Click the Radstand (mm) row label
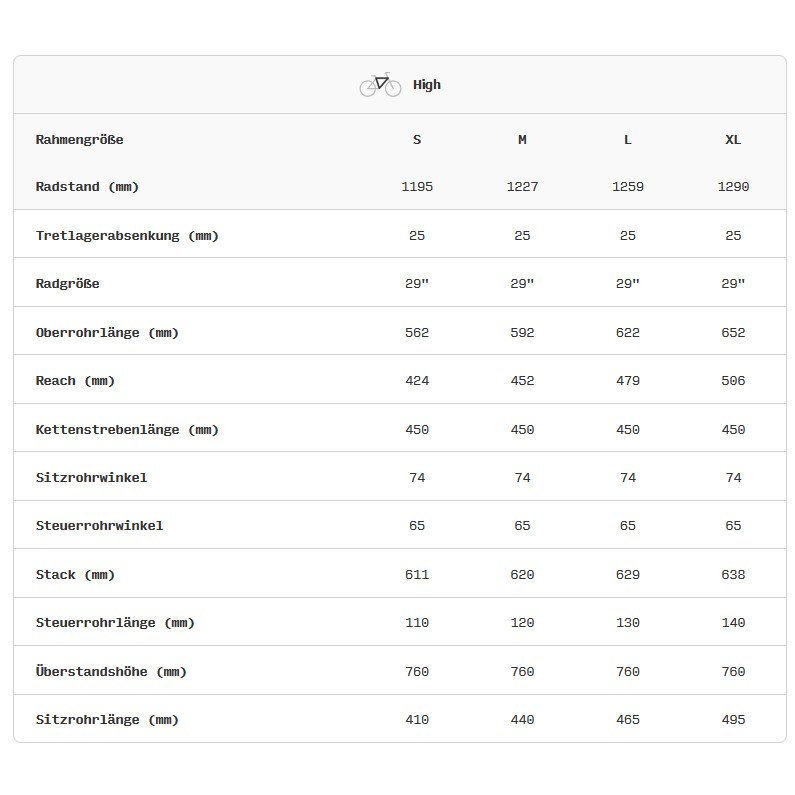Viewport: 795px width, 795px height. coord(87,187)
